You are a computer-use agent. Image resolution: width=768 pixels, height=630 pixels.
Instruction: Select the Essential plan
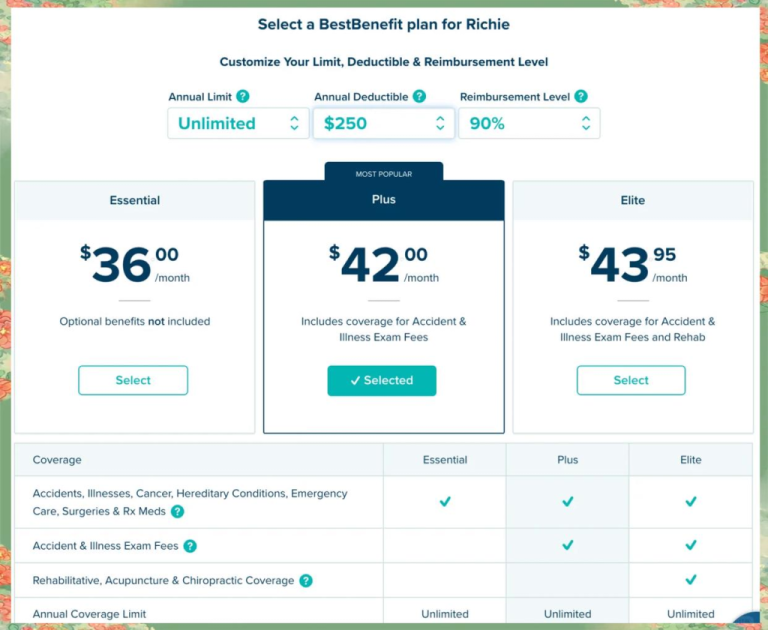click(133, 380)
